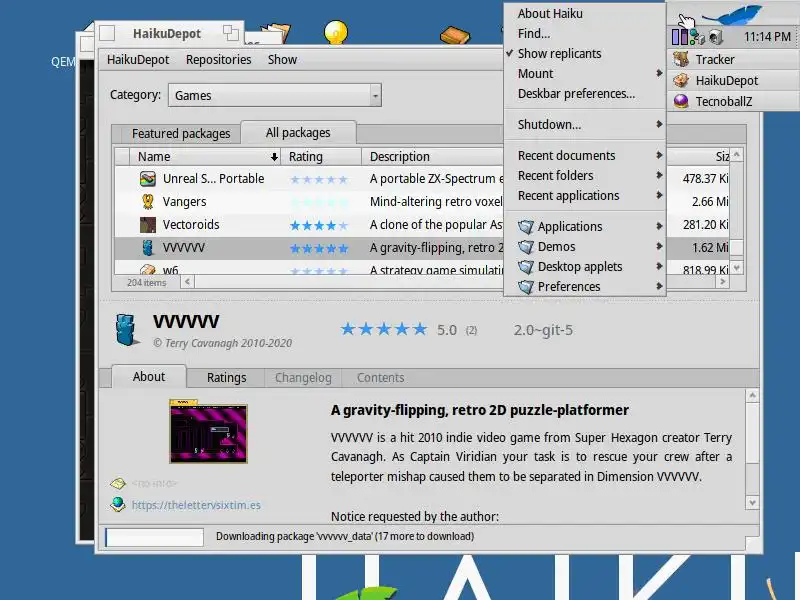The height and width of the screenshot is (600, 800).
Task: Click package list scroll down arrow
Action: [736, 267]
